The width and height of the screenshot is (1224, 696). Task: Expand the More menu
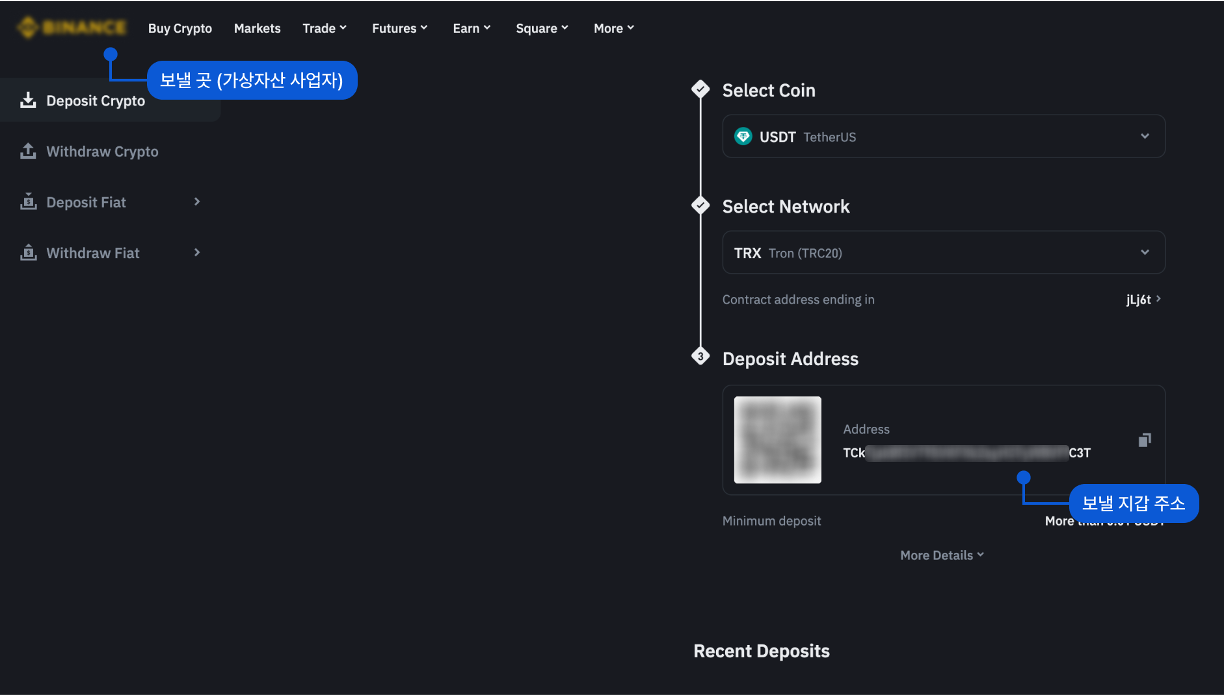coord(614,29)
